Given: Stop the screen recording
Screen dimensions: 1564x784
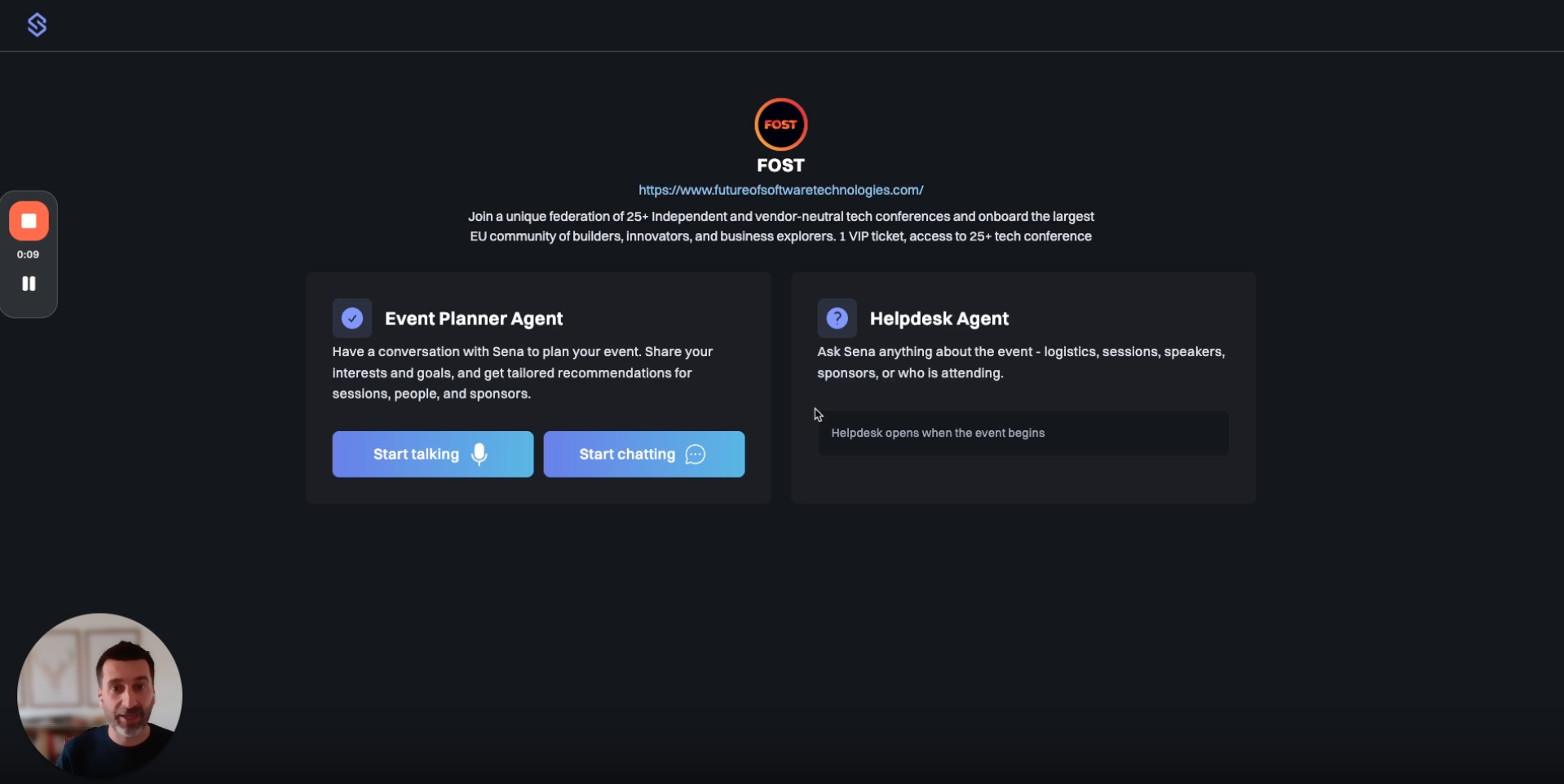Looking at the screenshot, I should click(x=29, y=221).
